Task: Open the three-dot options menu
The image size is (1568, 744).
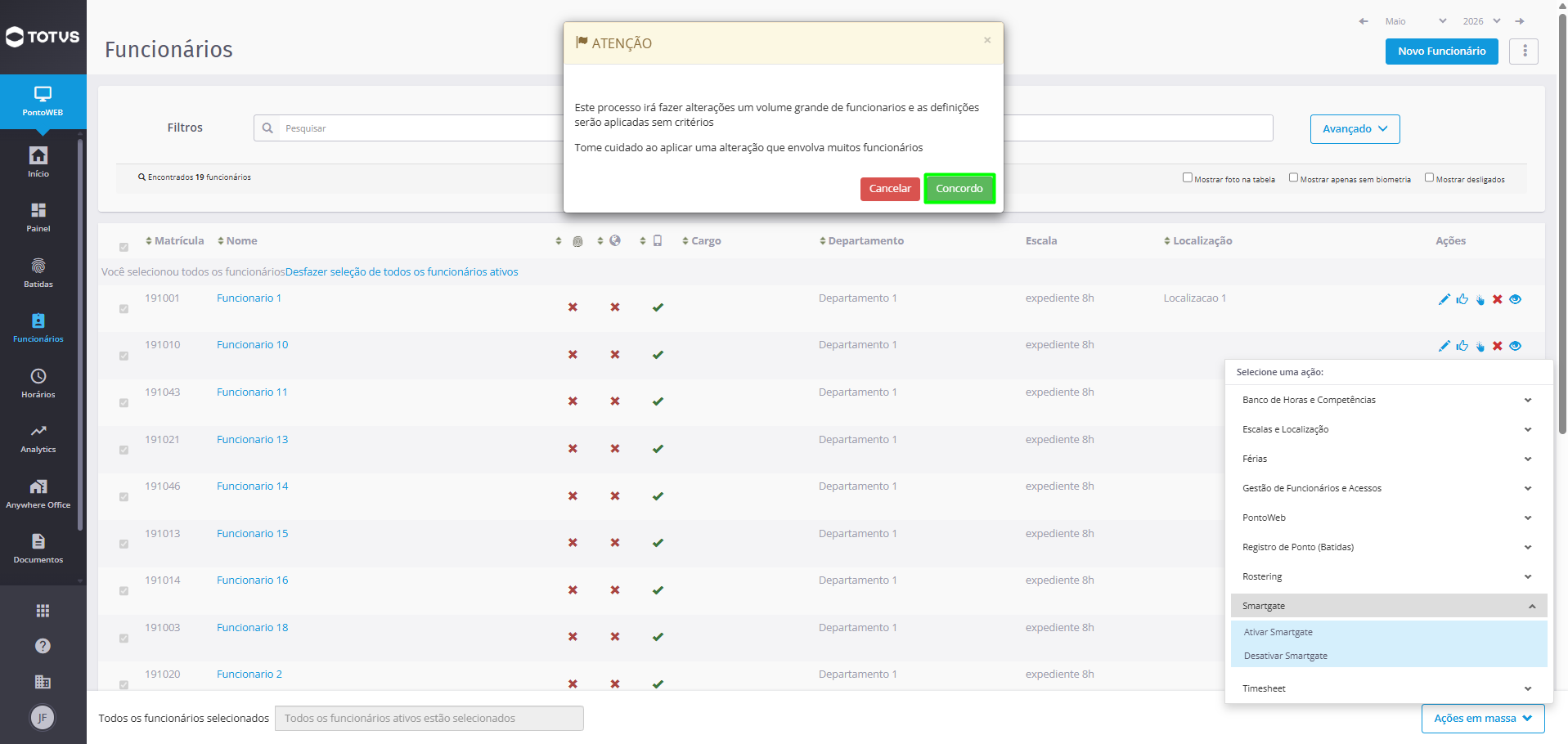Action: pos(1524,52)
